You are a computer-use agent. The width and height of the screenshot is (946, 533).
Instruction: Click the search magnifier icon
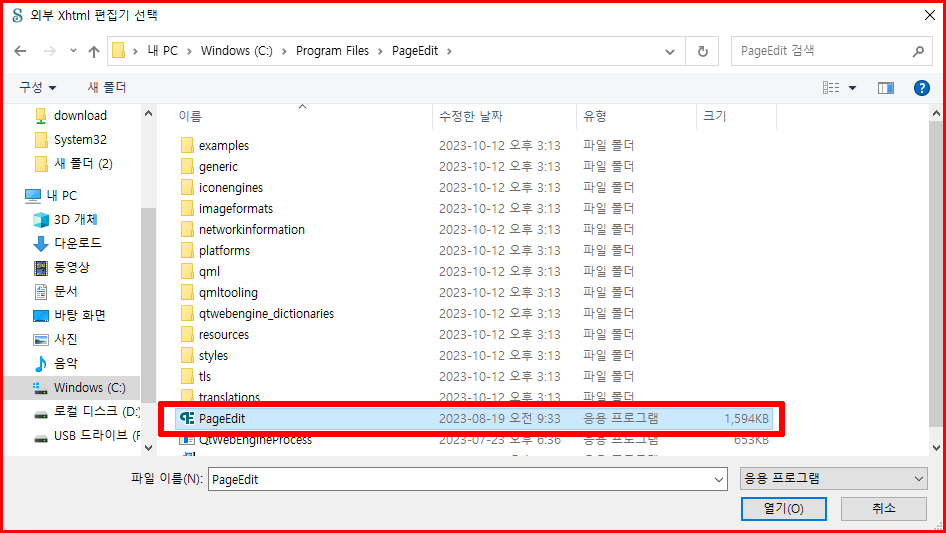point(918,51)
